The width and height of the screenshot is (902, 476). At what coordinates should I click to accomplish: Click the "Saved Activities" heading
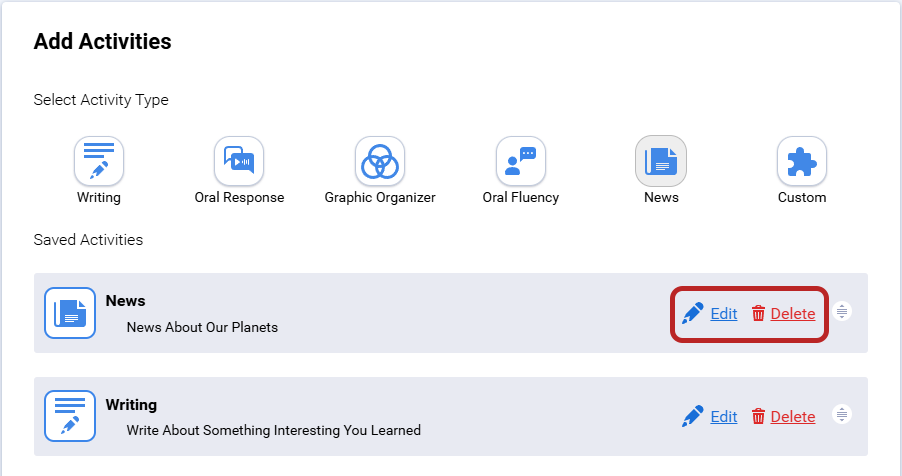point(88,239)
